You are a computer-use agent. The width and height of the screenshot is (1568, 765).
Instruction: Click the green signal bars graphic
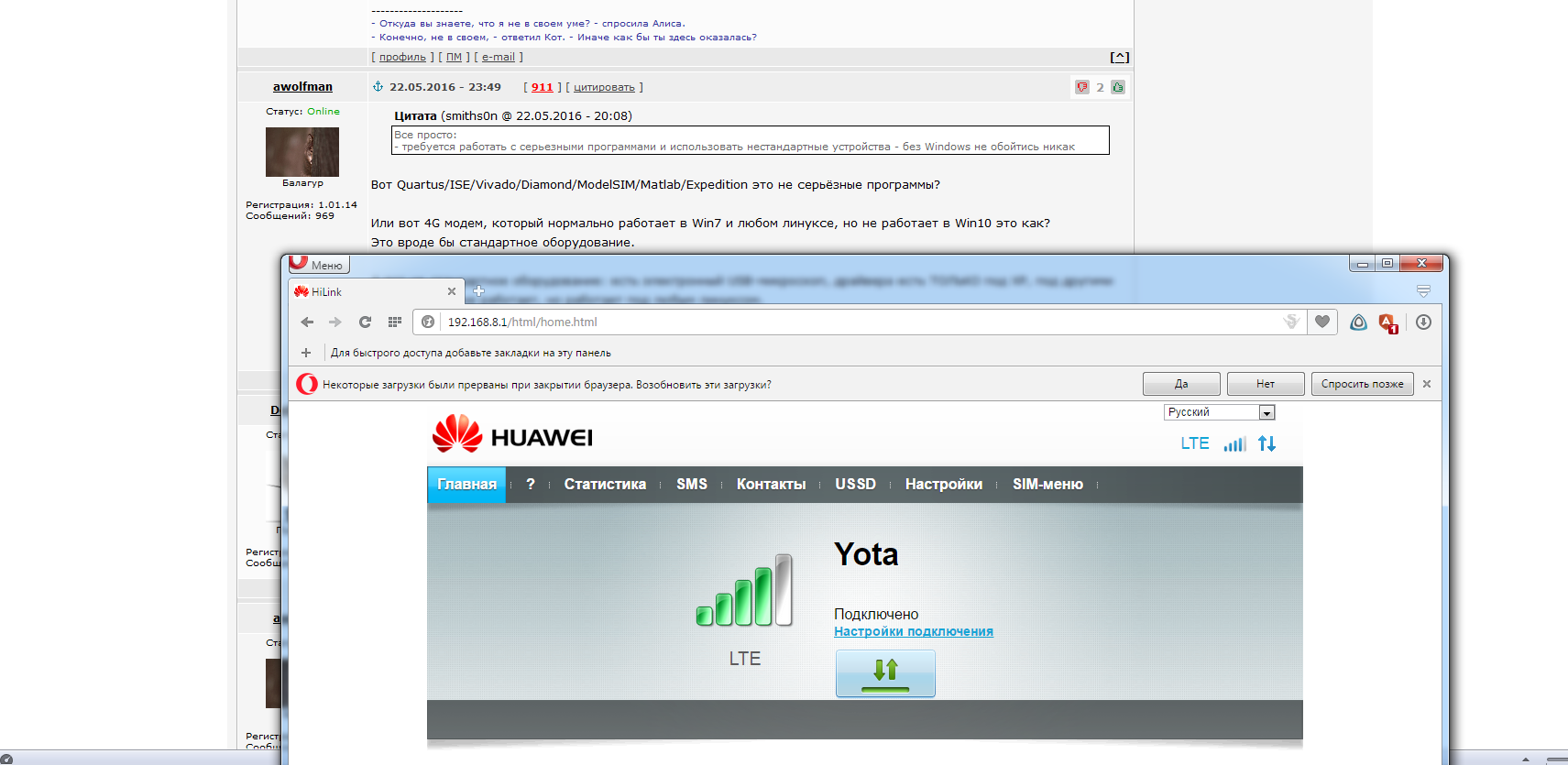[744, 590]
